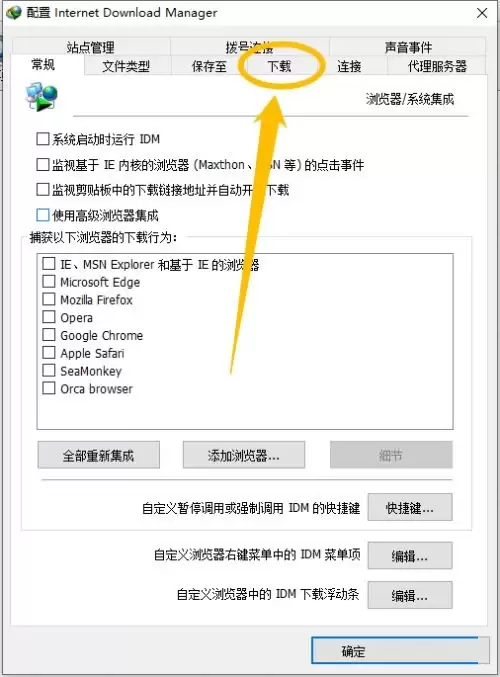The height and width of the screenshot is (677, 500).
Task: Select the Microsoft Edge checkbox
Action: coord(49,282)
